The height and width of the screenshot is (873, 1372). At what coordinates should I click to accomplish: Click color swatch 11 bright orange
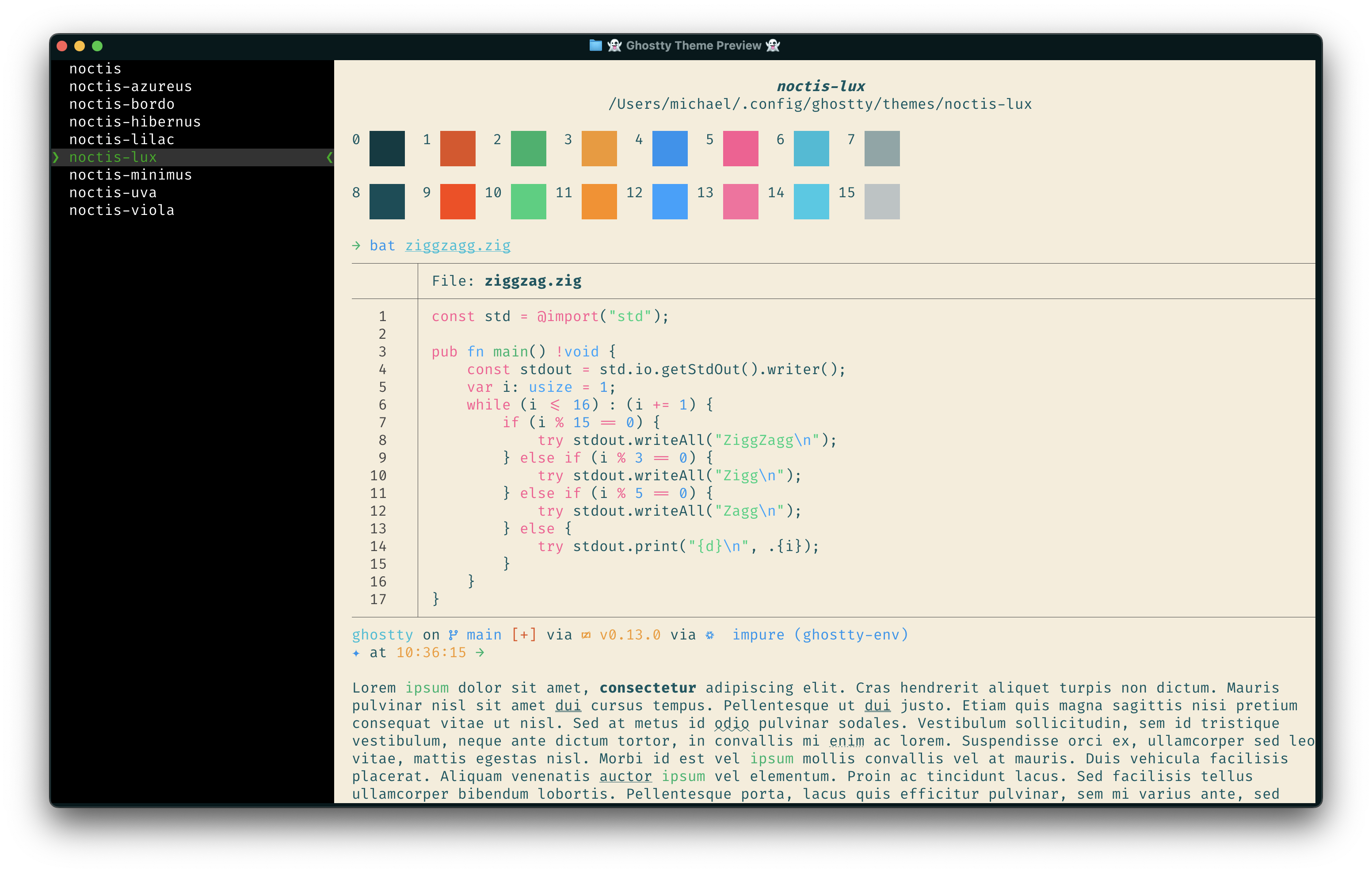click(x=599, y=201)
